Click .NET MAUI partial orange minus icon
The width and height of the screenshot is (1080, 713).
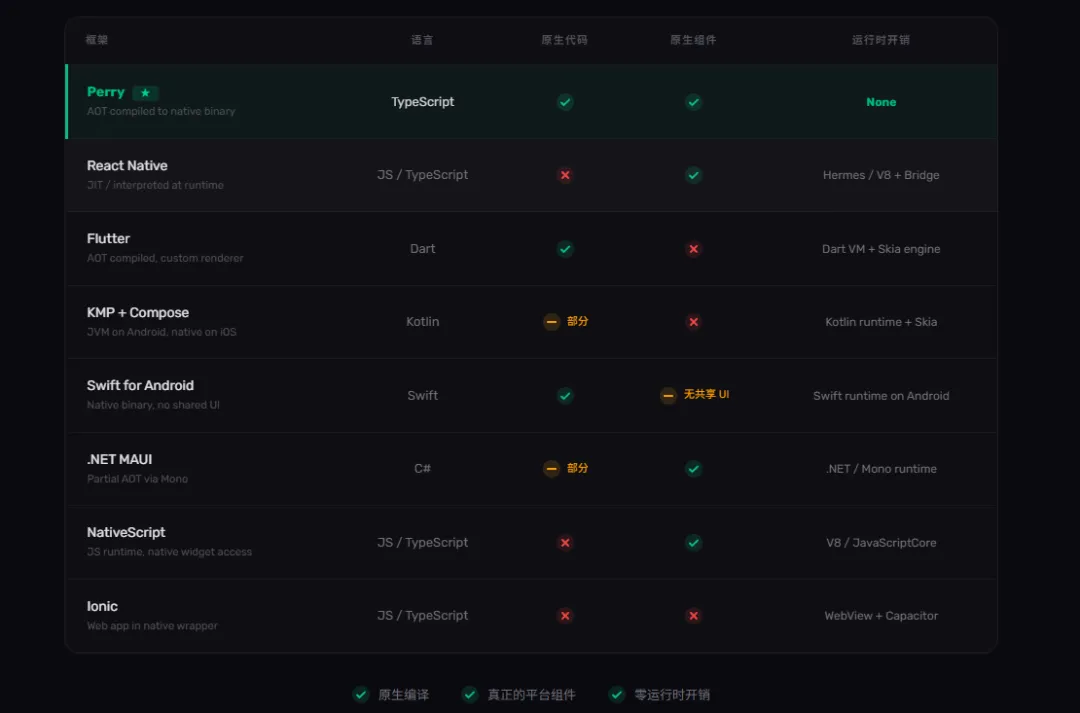(x=551, y=468)
